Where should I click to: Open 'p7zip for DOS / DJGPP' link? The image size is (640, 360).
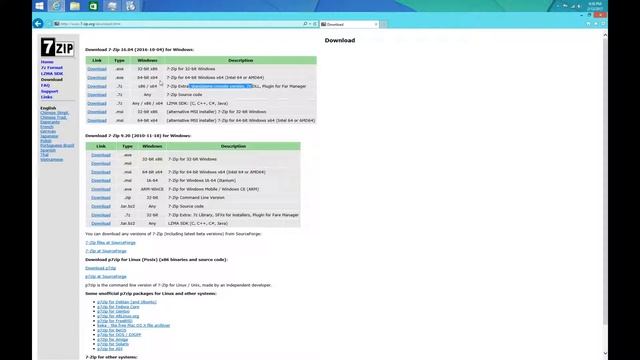(119, 335)
